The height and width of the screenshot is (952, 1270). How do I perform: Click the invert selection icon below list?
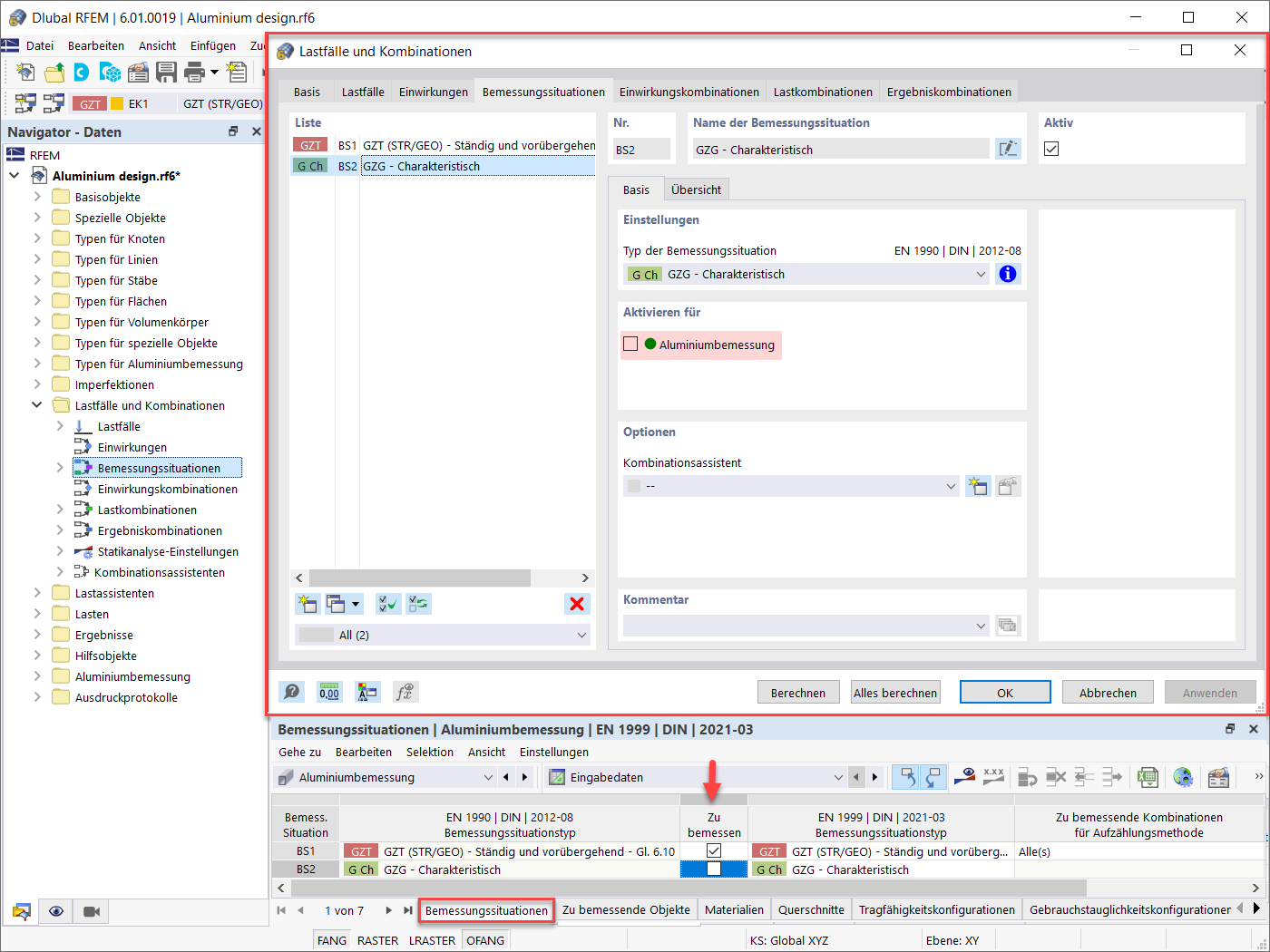pyautogui.click(x=418, y=604)
